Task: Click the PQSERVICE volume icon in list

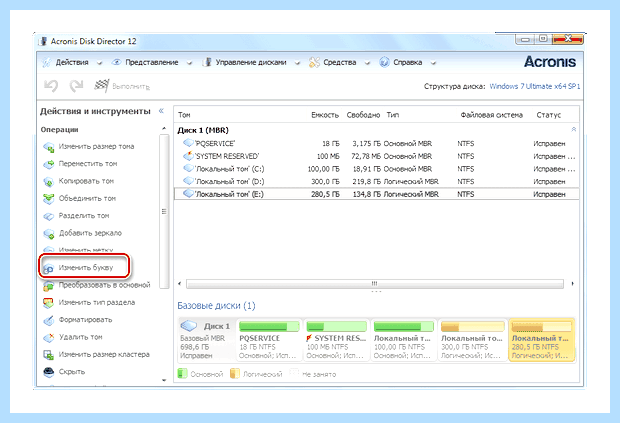Action: pos(188,143)
